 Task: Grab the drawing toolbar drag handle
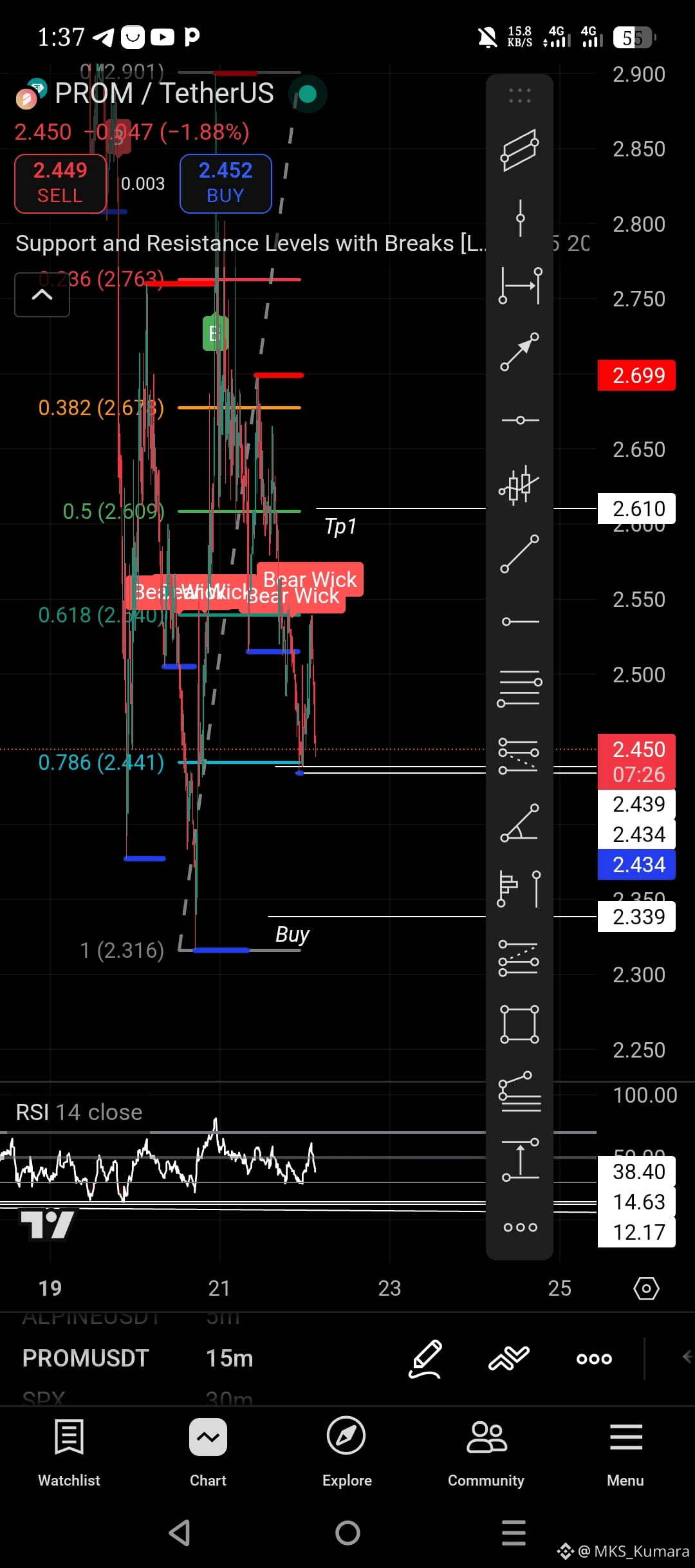[x=520, y=96]
